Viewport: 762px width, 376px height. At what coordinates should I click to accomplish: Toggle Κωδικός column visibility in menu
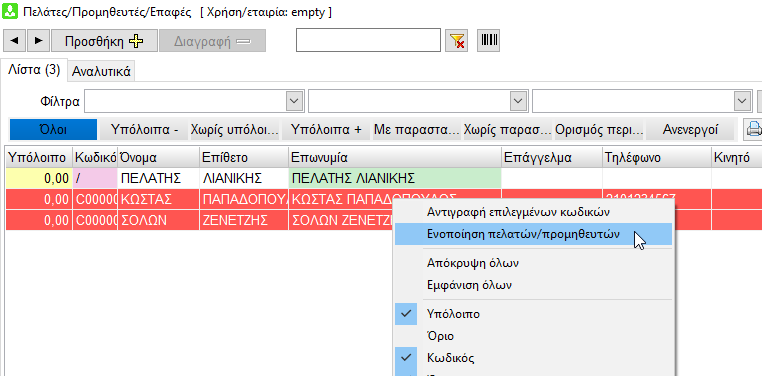[533, 359]
